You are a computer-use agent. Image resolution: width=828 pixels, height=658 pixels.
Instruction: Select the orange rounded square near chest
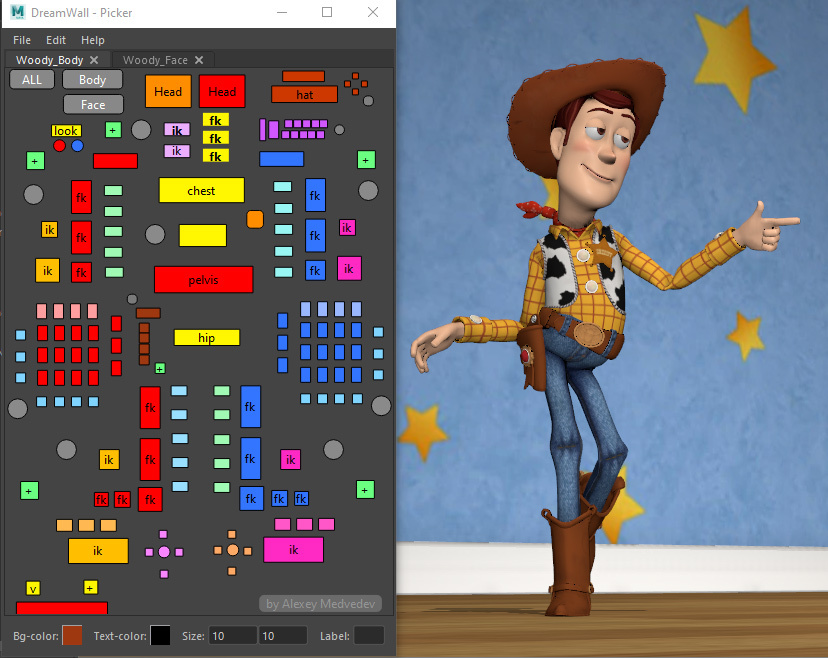[255, 219]
